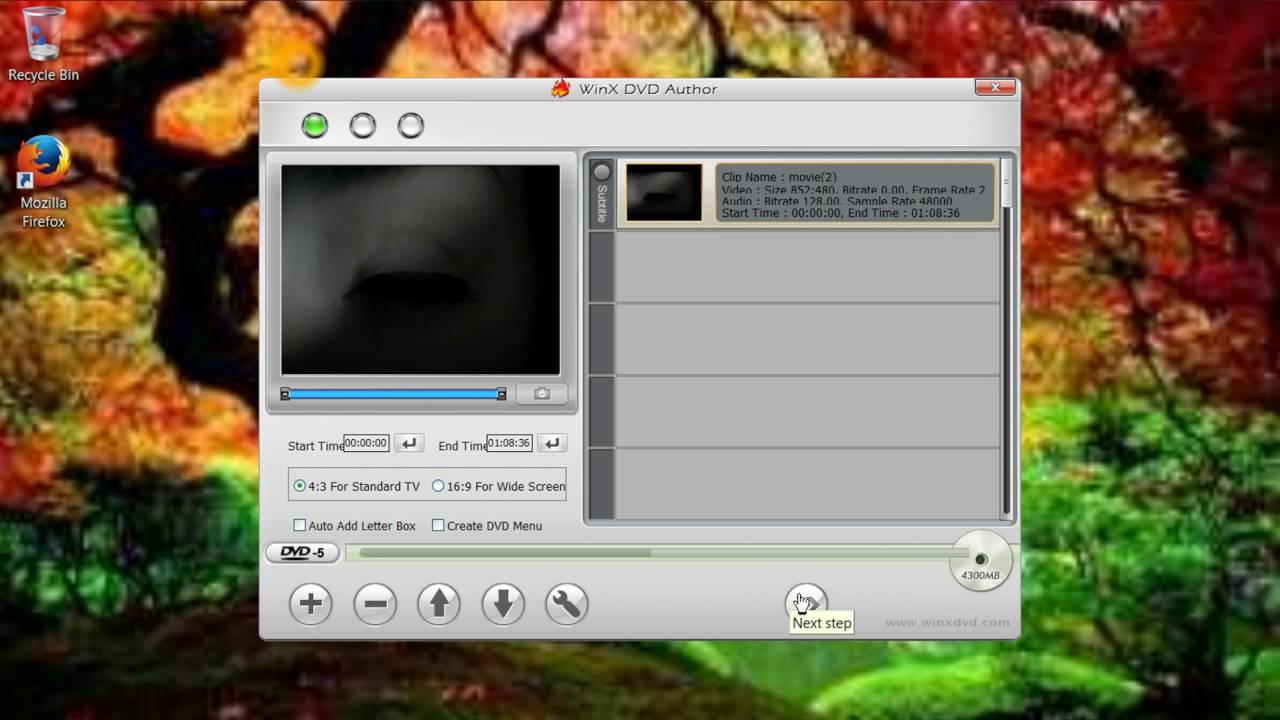Screen dimensions: 1280x720
Task: Click the trim slider left handle
Action: coord(285,394)
